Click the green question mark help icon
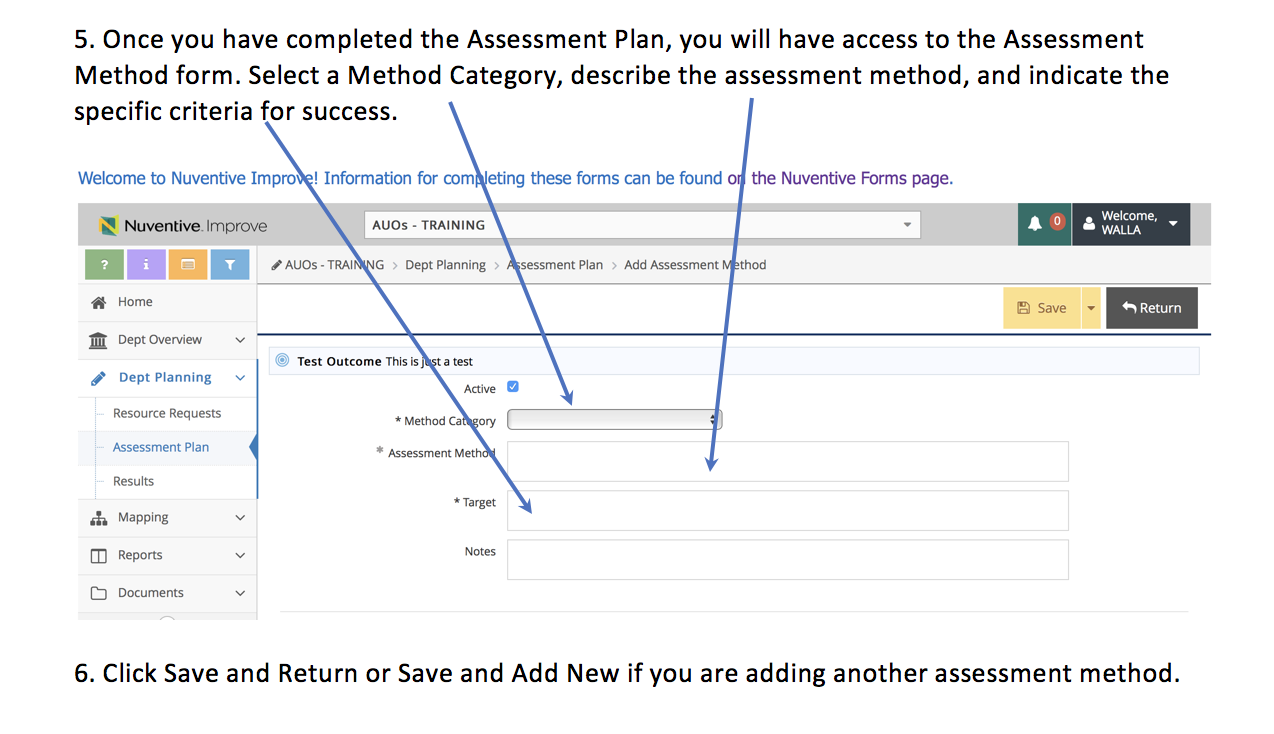 [105, 265]
